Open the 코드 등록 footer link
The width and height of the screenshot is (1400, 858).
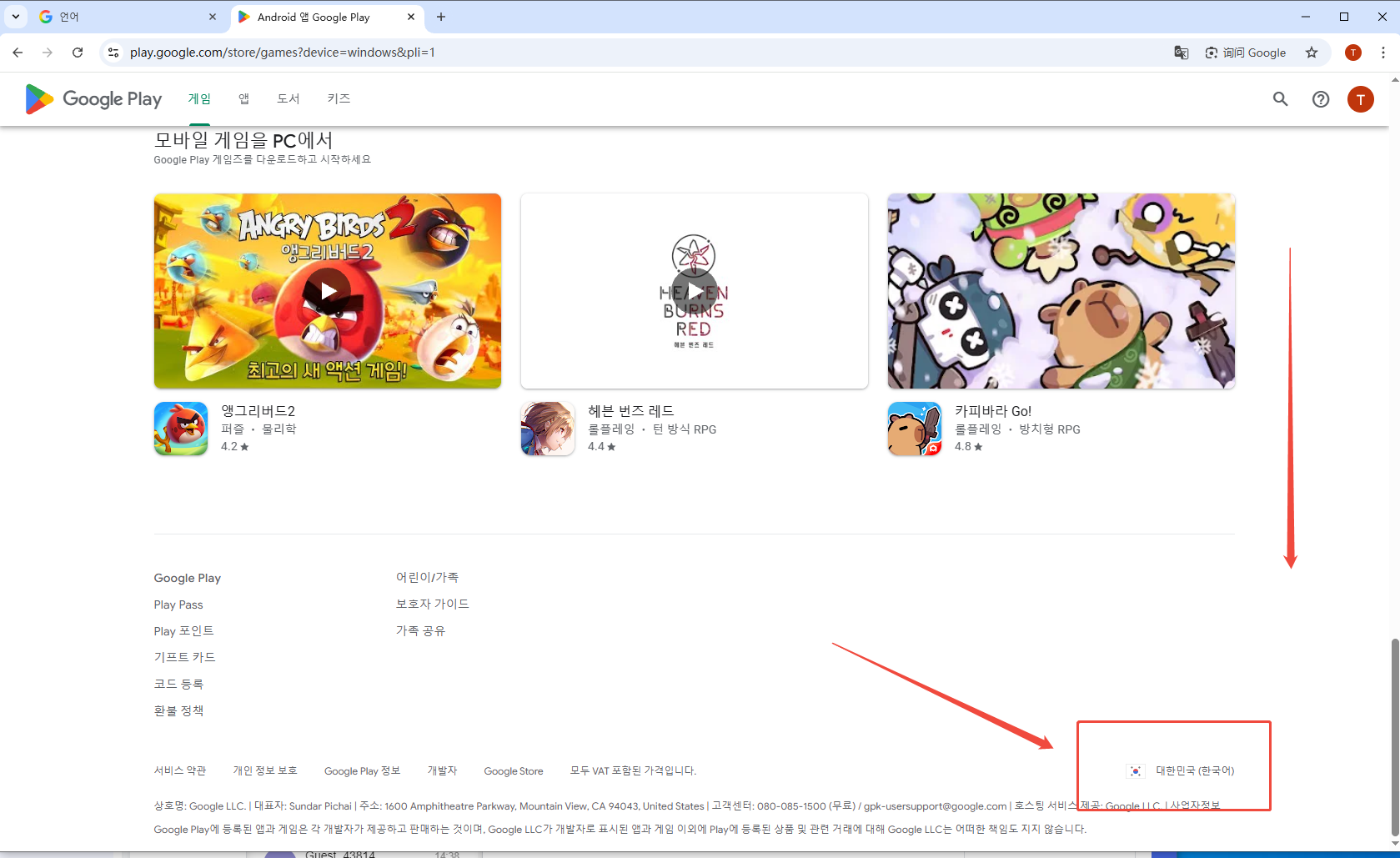178,684
